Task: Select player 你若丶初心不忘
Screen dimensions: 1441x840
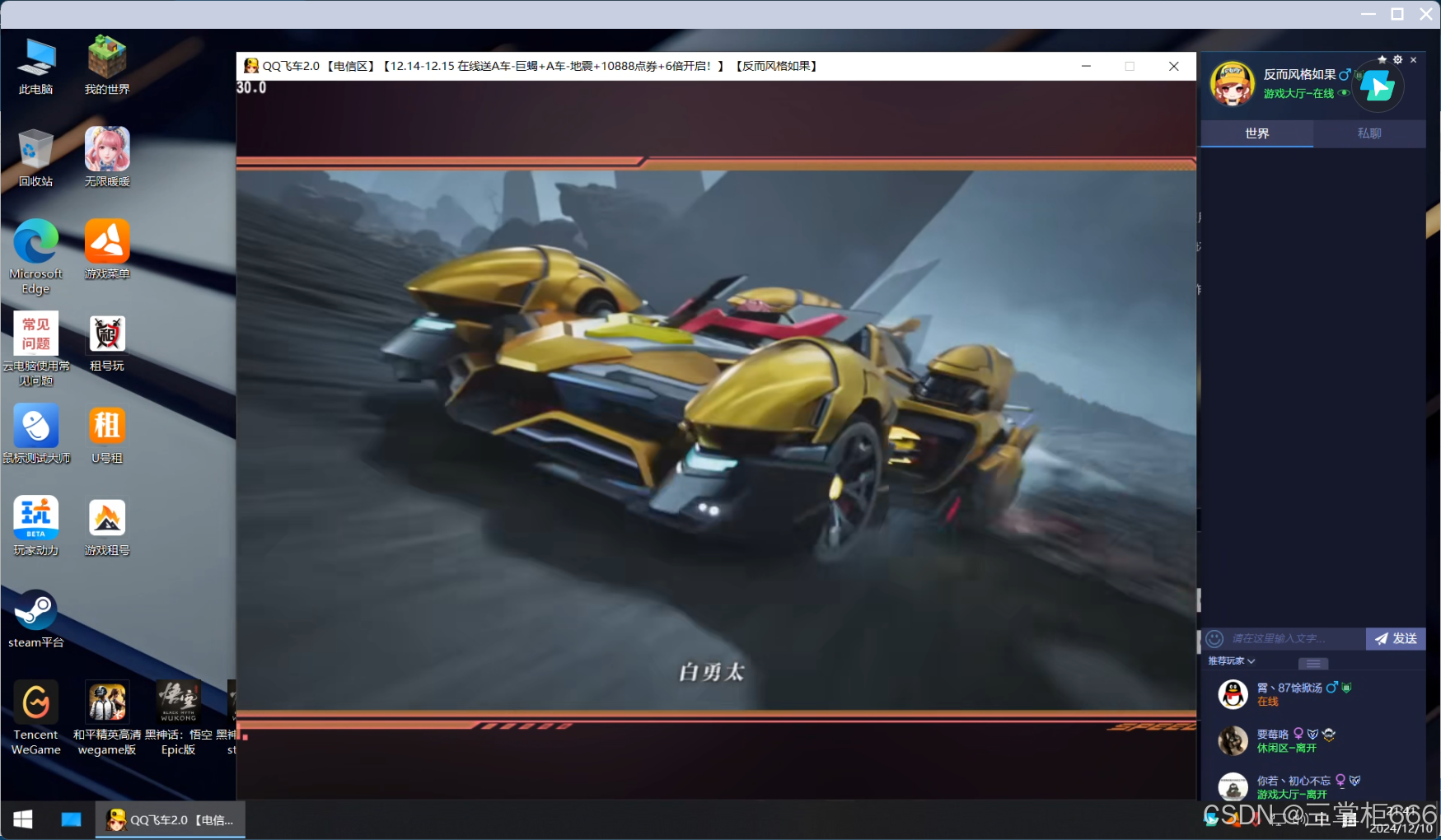Action: 1313,786
